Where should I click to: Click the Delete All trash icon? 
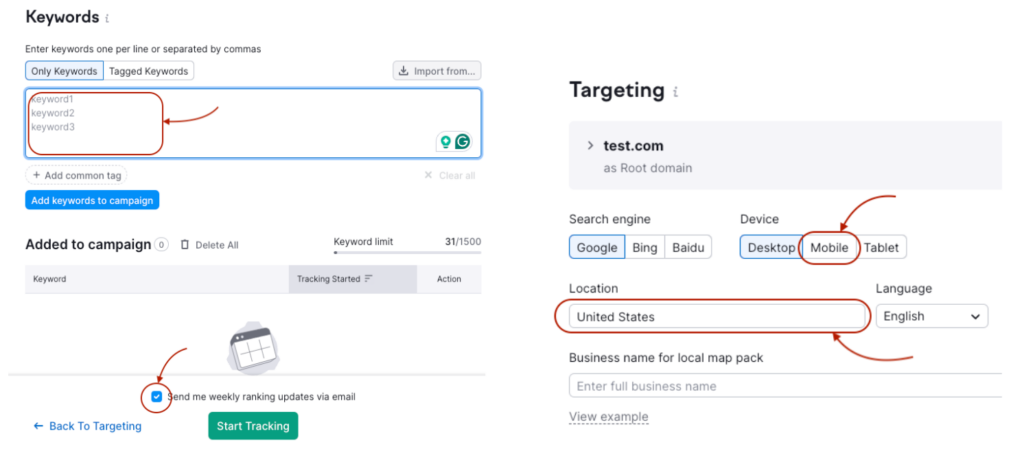tap(185, 245)
